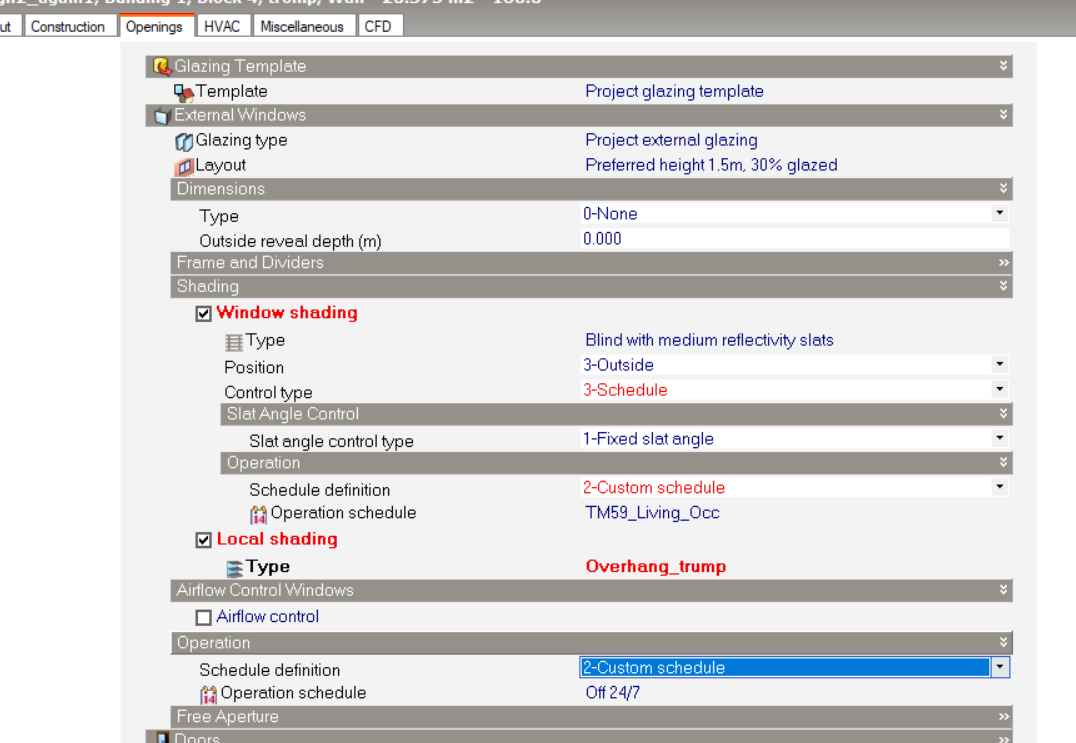
Task: Collapse the Slat Angle Control section
Action: click(1003, 414)
